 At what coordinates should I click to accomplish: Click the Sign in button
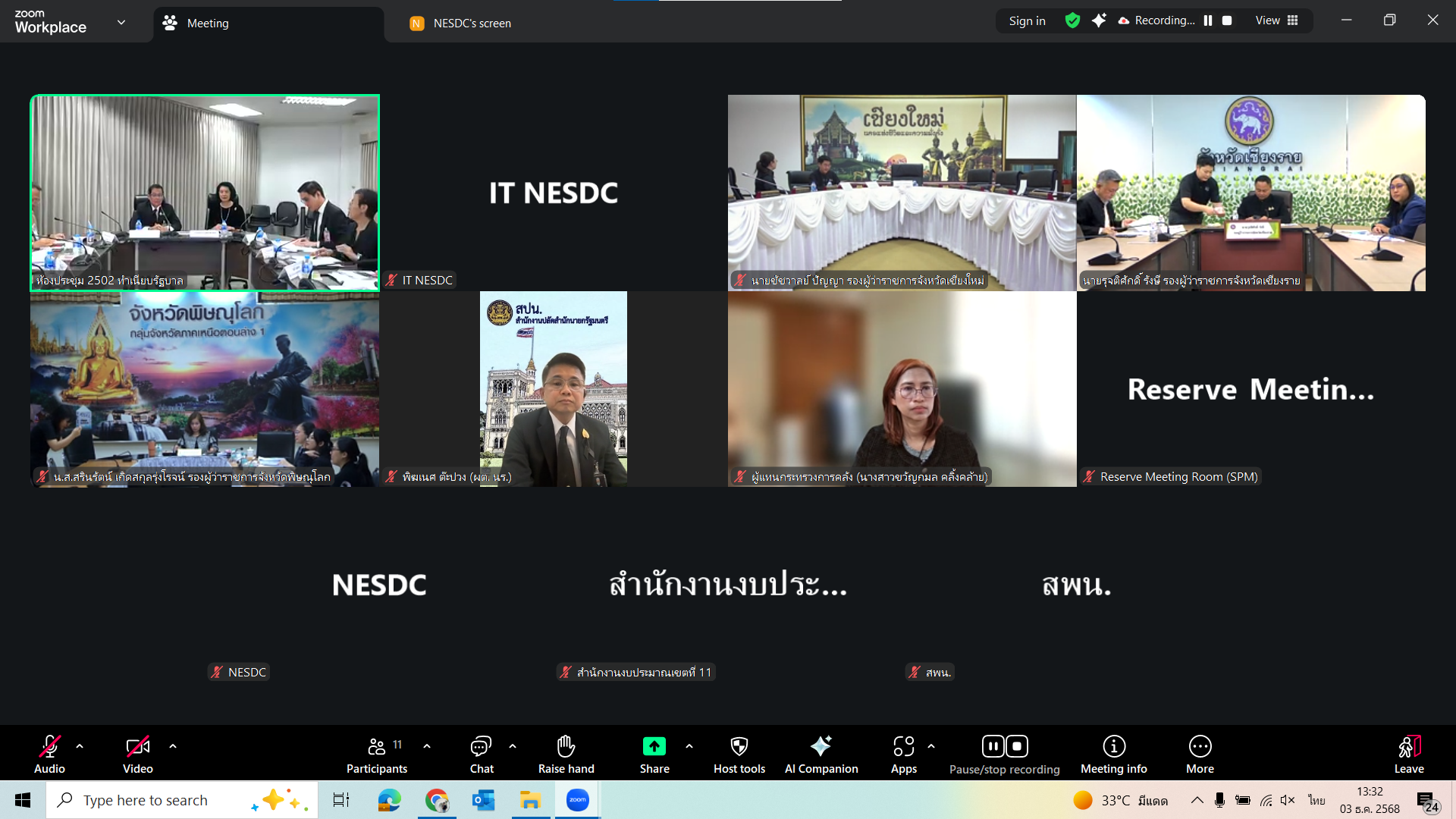pos(1027,20)
